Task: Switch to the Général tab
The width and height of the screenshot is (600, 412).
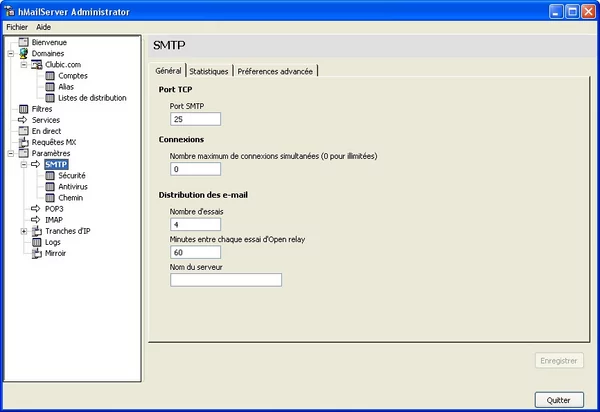Action: tap(168, 71)
